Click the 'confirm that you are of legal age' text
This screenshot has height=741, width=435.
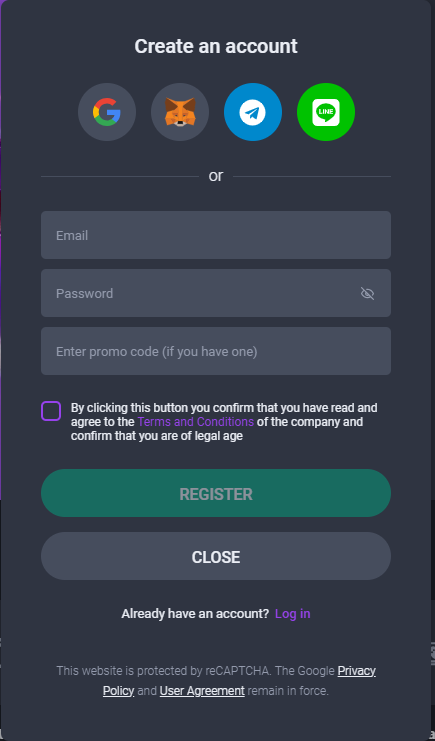tap(157, 436)
